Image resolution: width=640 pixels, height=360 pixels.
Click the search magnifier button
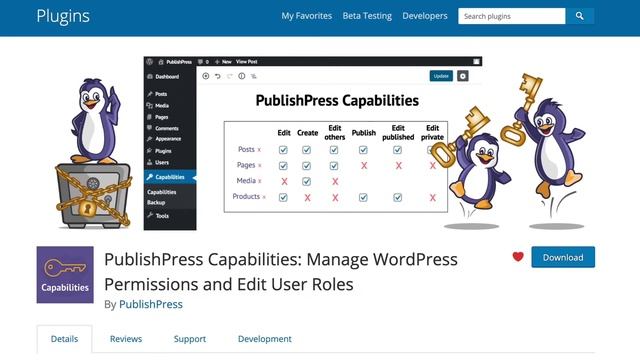(x=580, y=16)
